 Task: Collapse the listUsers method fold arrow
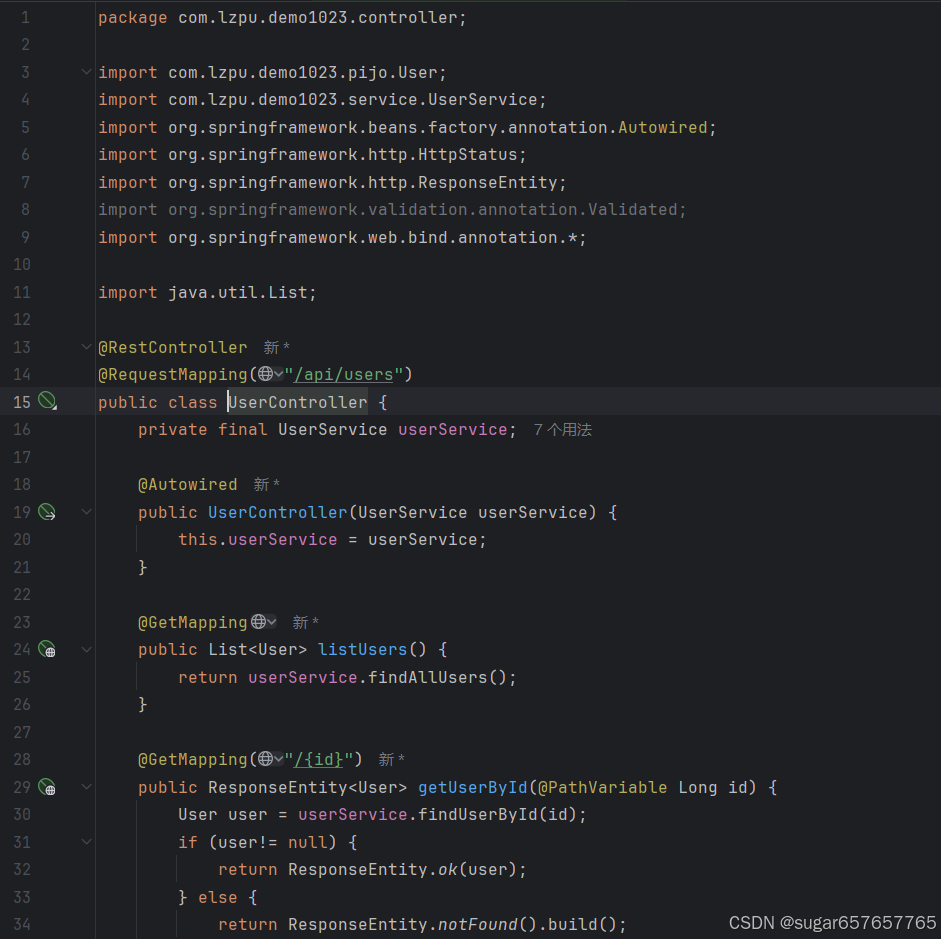[x=86, y=649]
